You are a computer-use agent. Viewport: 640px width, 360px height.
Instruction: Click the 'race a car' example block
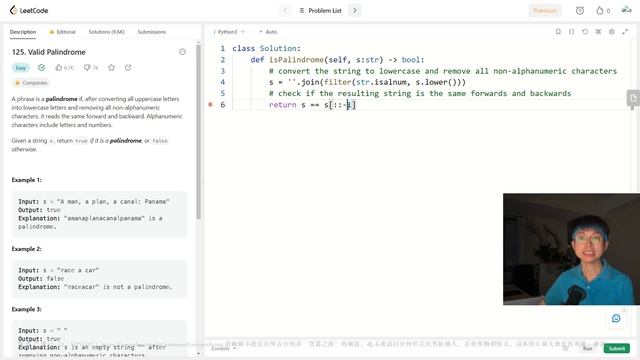[99, 279]
